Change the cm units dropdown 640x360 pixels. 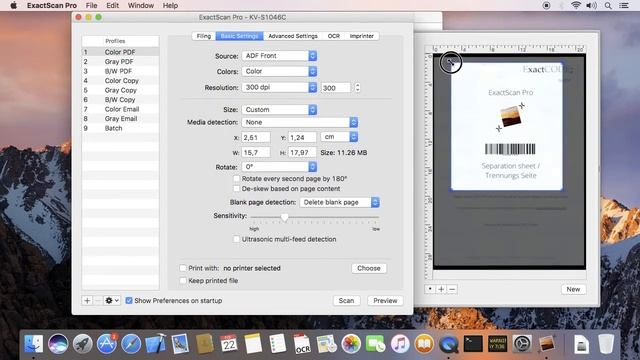click(339, 137)
